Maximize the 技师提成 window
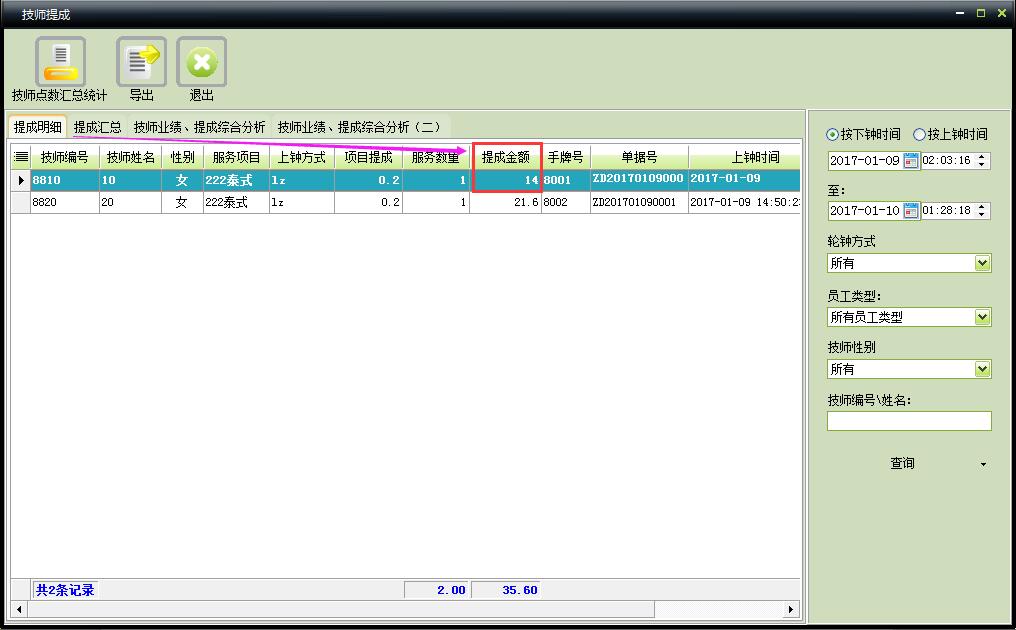Image resolution: width=1016 pixels, height=630 pixels. click(x=981, y=13)
